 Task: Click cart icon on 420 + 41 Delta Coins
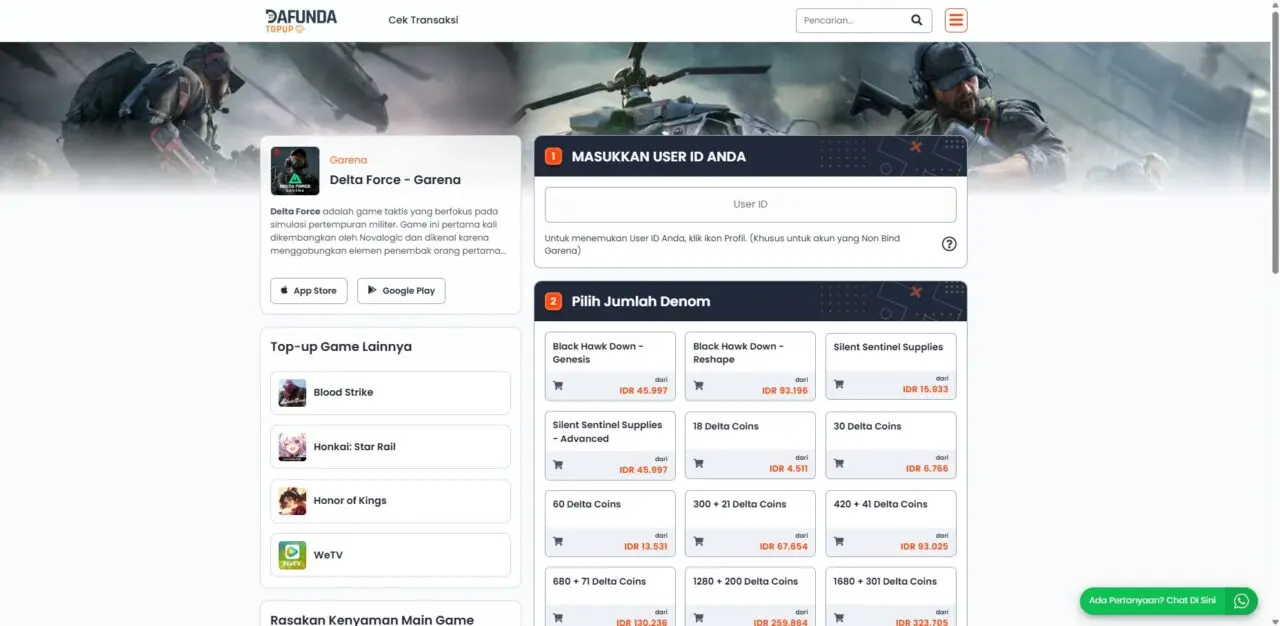click(839, 542)
